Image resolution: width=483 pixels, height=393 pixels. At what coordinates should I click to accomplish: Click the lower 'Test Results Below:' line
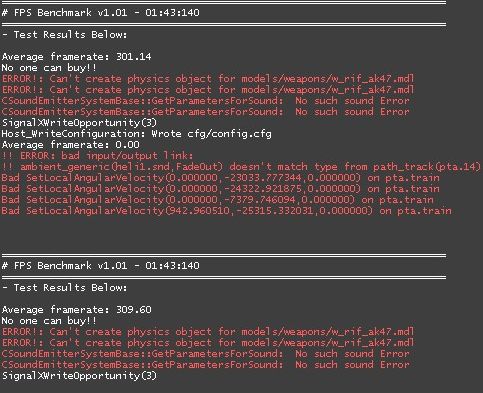click(x=64, y=288)
